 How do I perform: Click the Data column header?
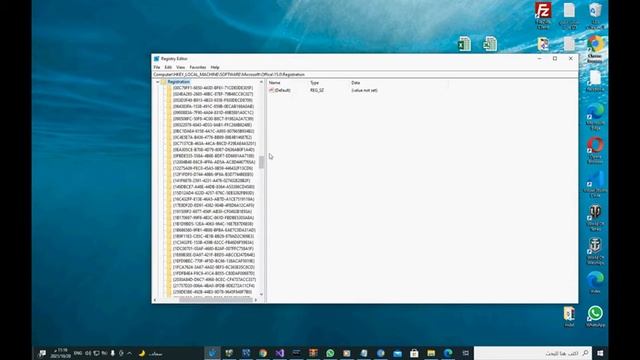pyautogui.click(x=356, y=83)
